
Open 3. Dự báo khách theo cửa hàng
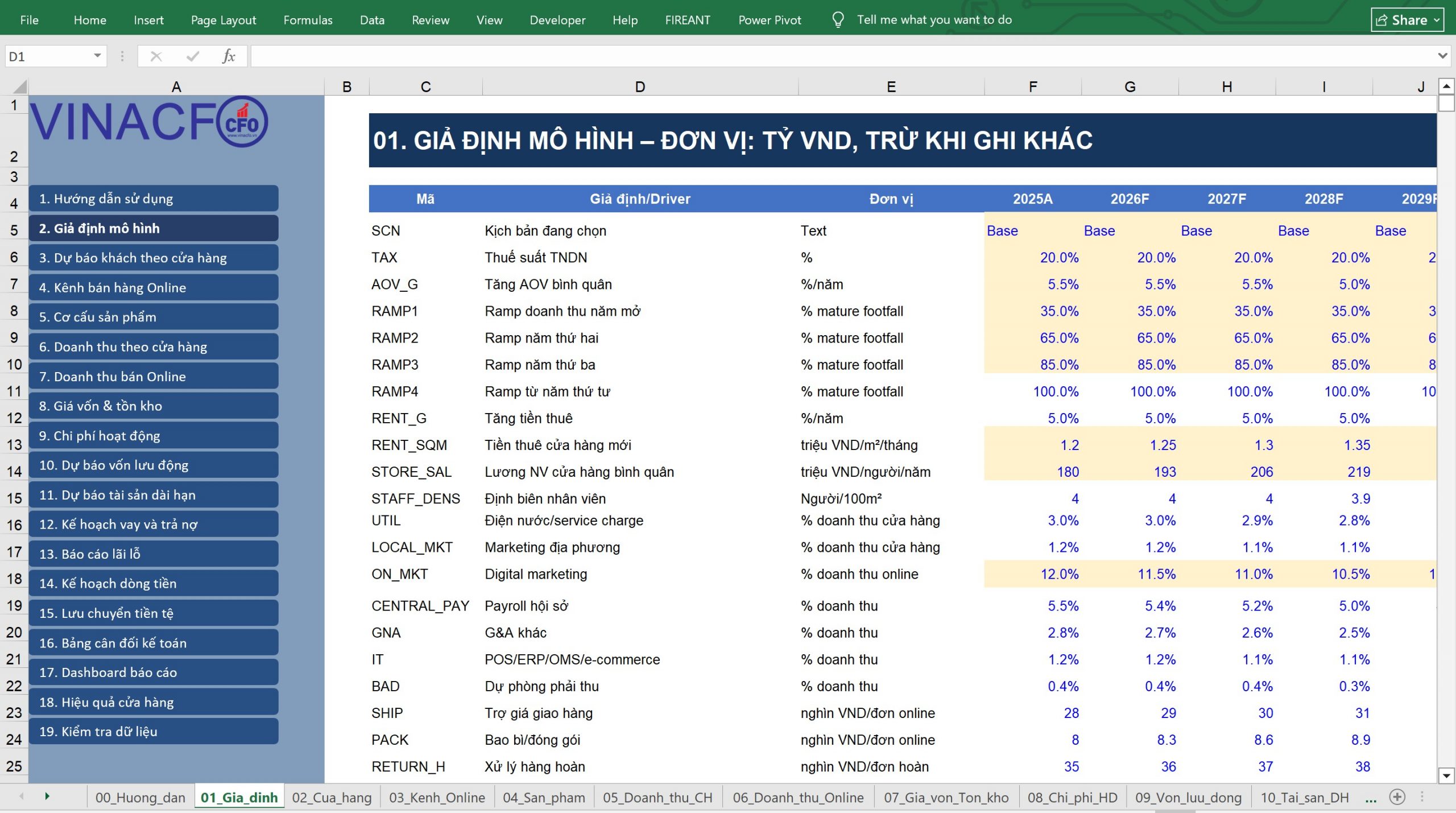tap(154, 258)
